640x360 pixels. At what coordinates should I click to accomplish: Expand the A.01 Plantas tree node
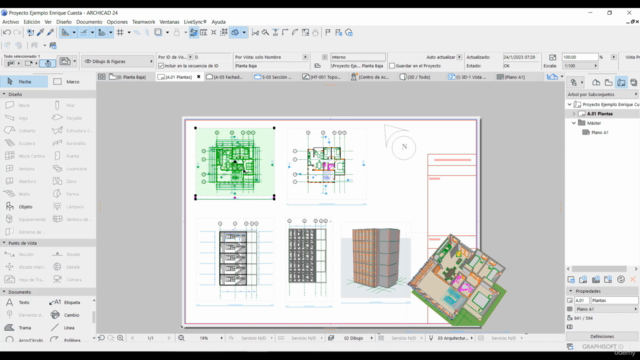[x=574, y=114]
